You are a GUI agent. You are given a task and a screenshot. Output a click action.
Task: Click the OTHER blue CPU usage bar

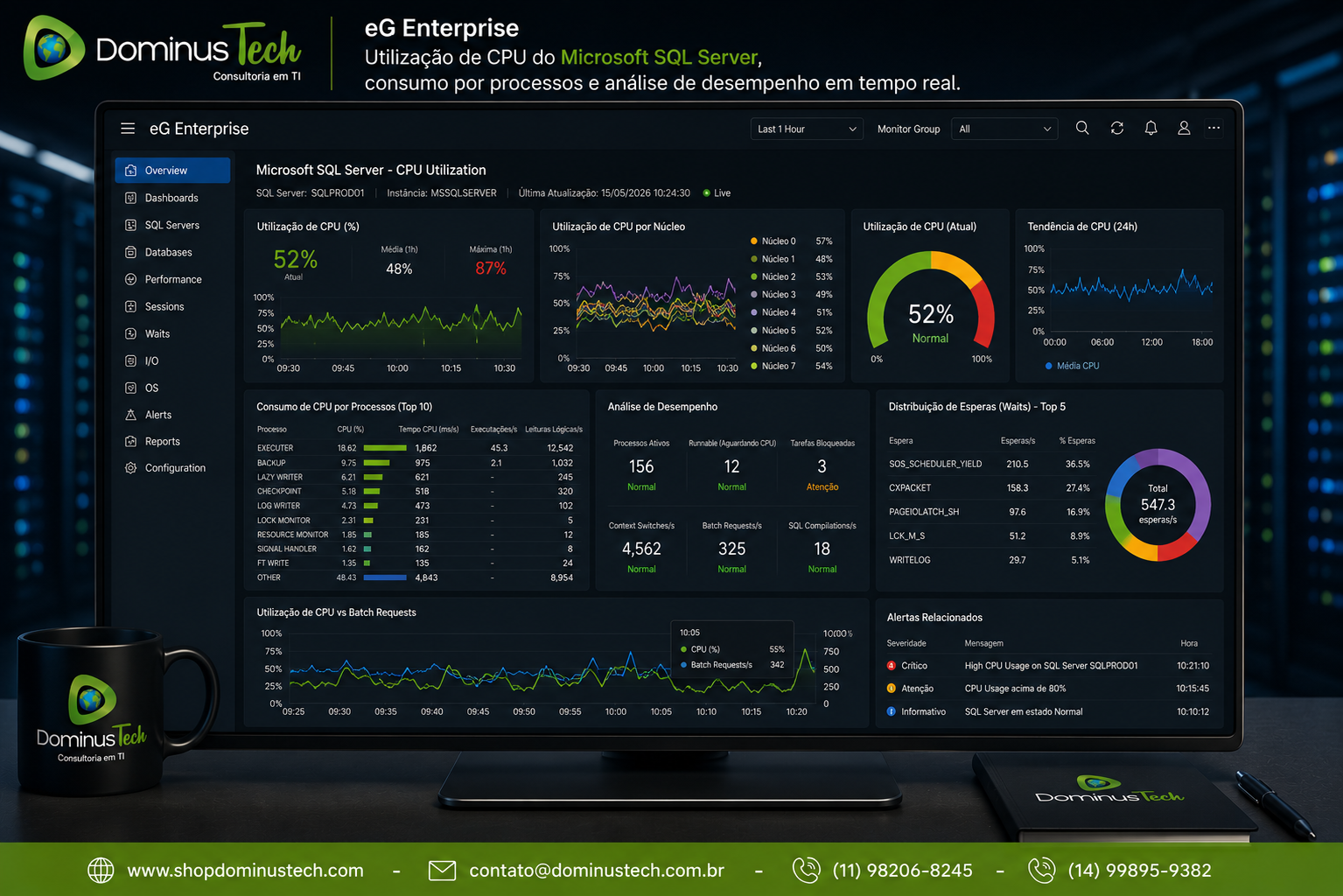(x=385, y=577)
